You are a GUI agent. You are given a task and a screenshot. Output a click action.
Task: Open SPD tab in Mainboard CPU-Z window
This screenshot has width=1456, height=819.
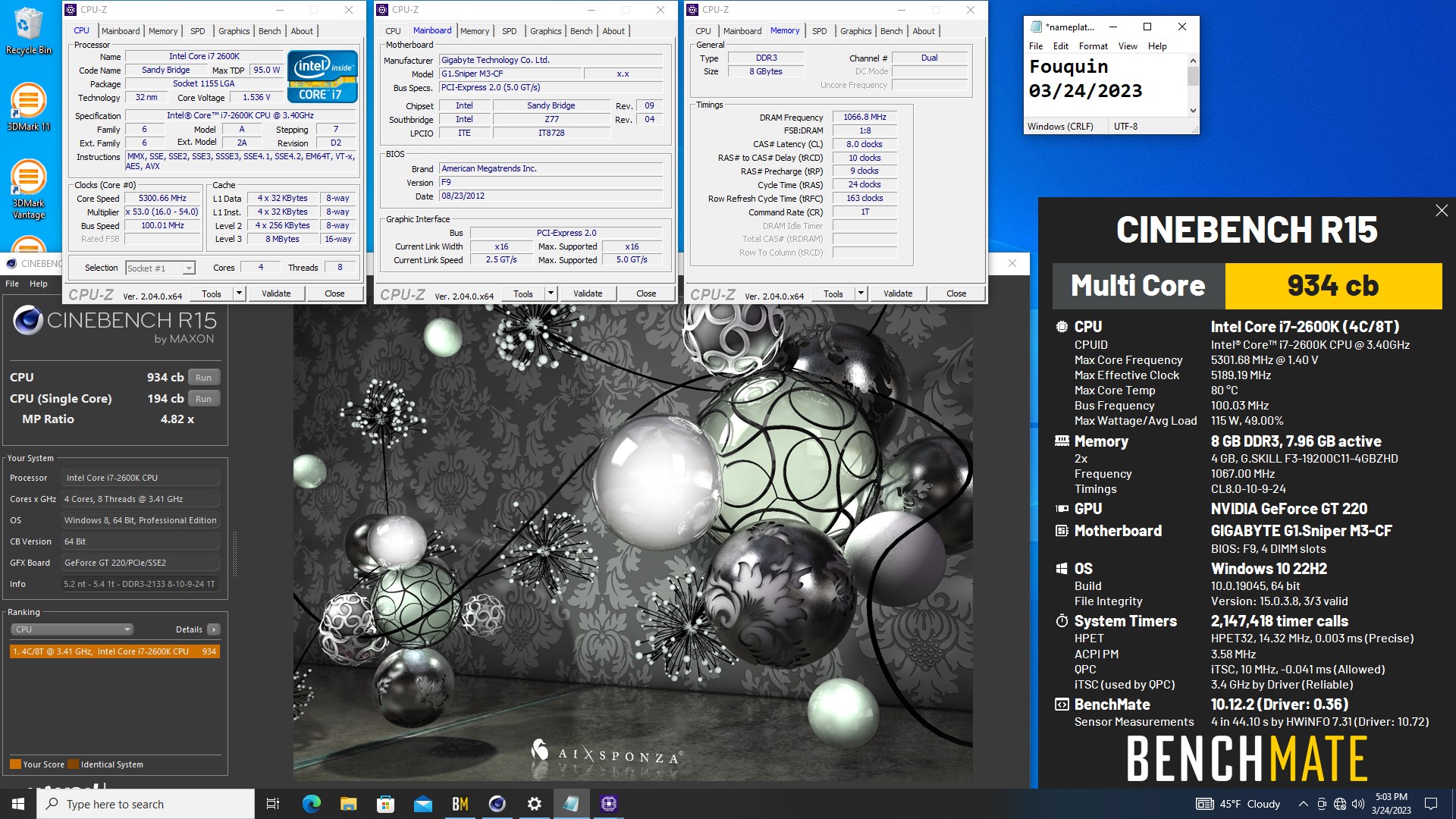click(509, 31)
